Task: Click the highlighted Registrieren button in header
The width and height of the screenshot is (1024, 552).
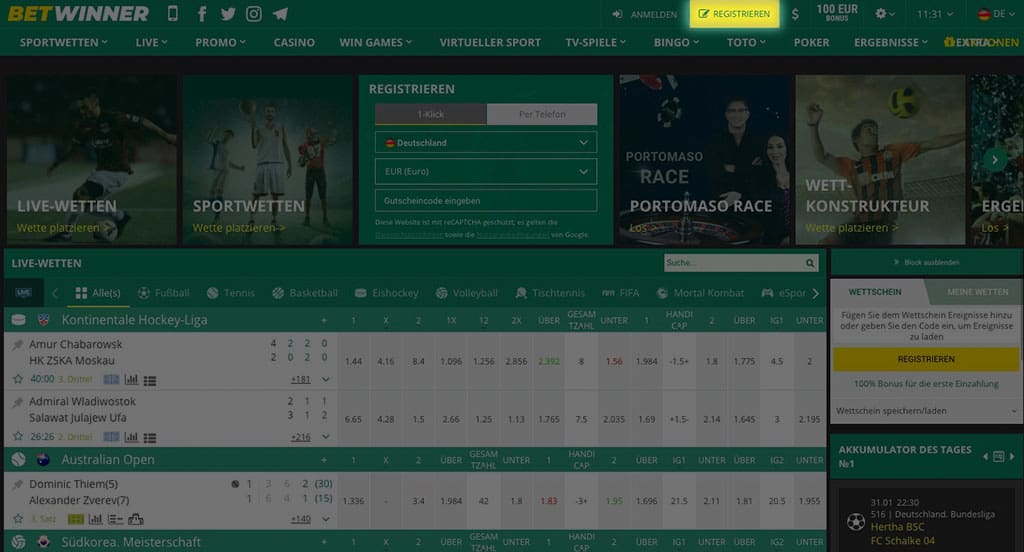Action: (x=734, y=14)
